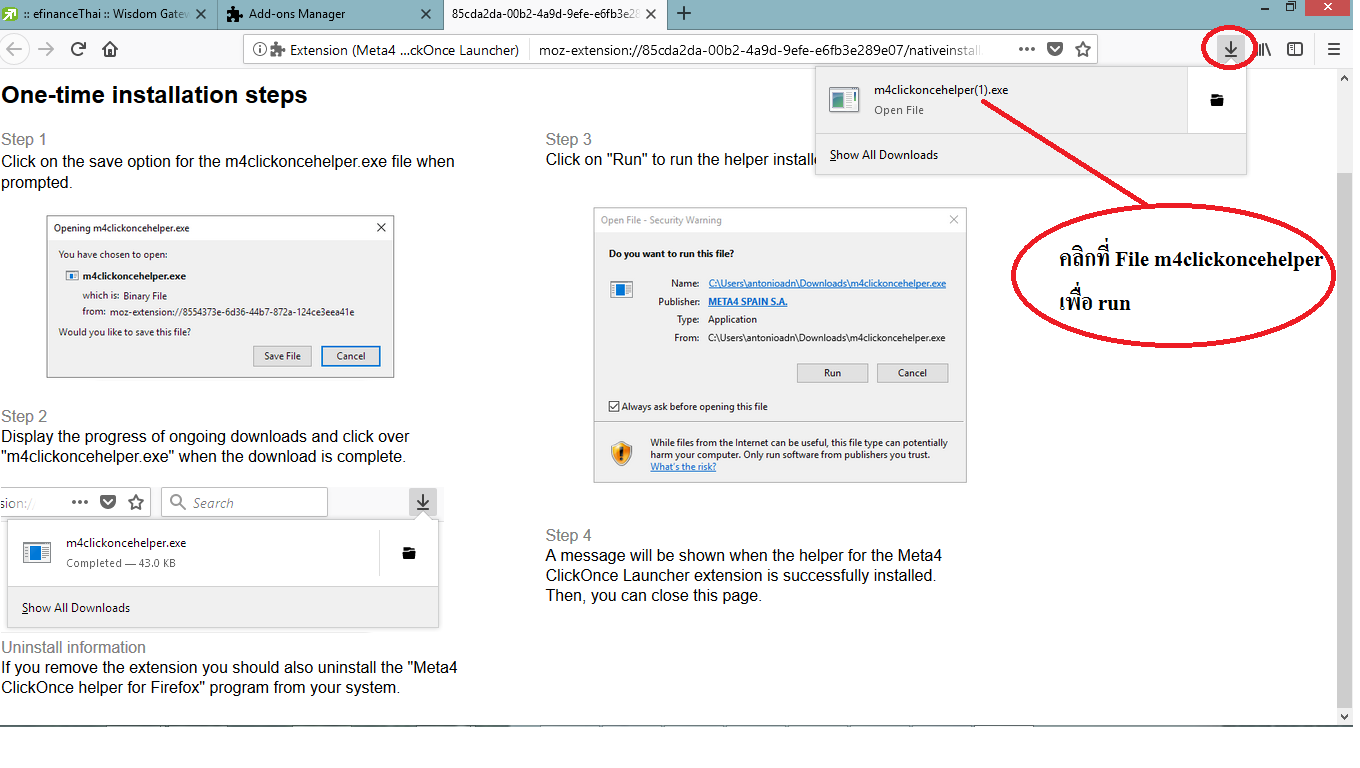The height and width of the screenshot is (768, 1360).
Task: Open the m4clickoncehelper(1).exe downloaded file
Action: click(940, 99)
